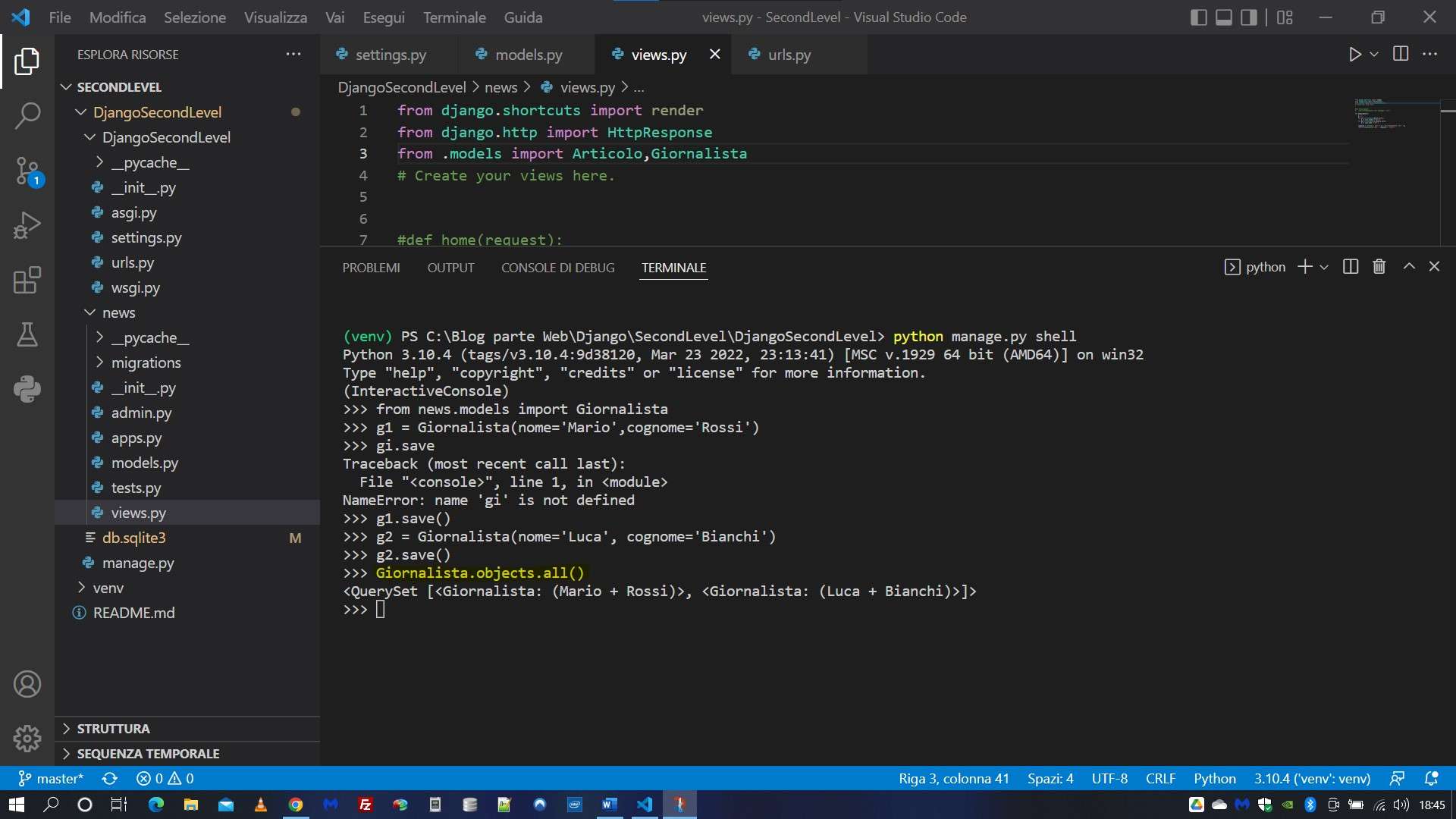Open the Python extension view
1456x819 pixels.
(x=27, y=389)
